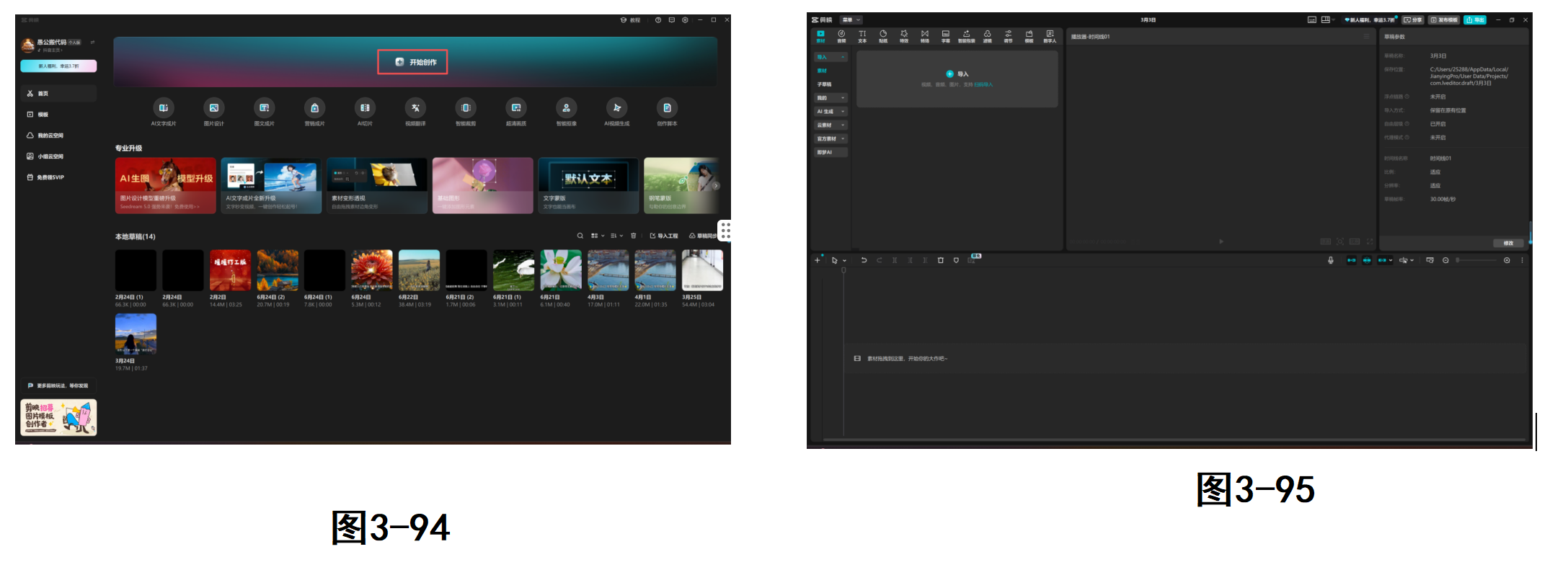Select 模板 in the home sidebar

point(58,115)
